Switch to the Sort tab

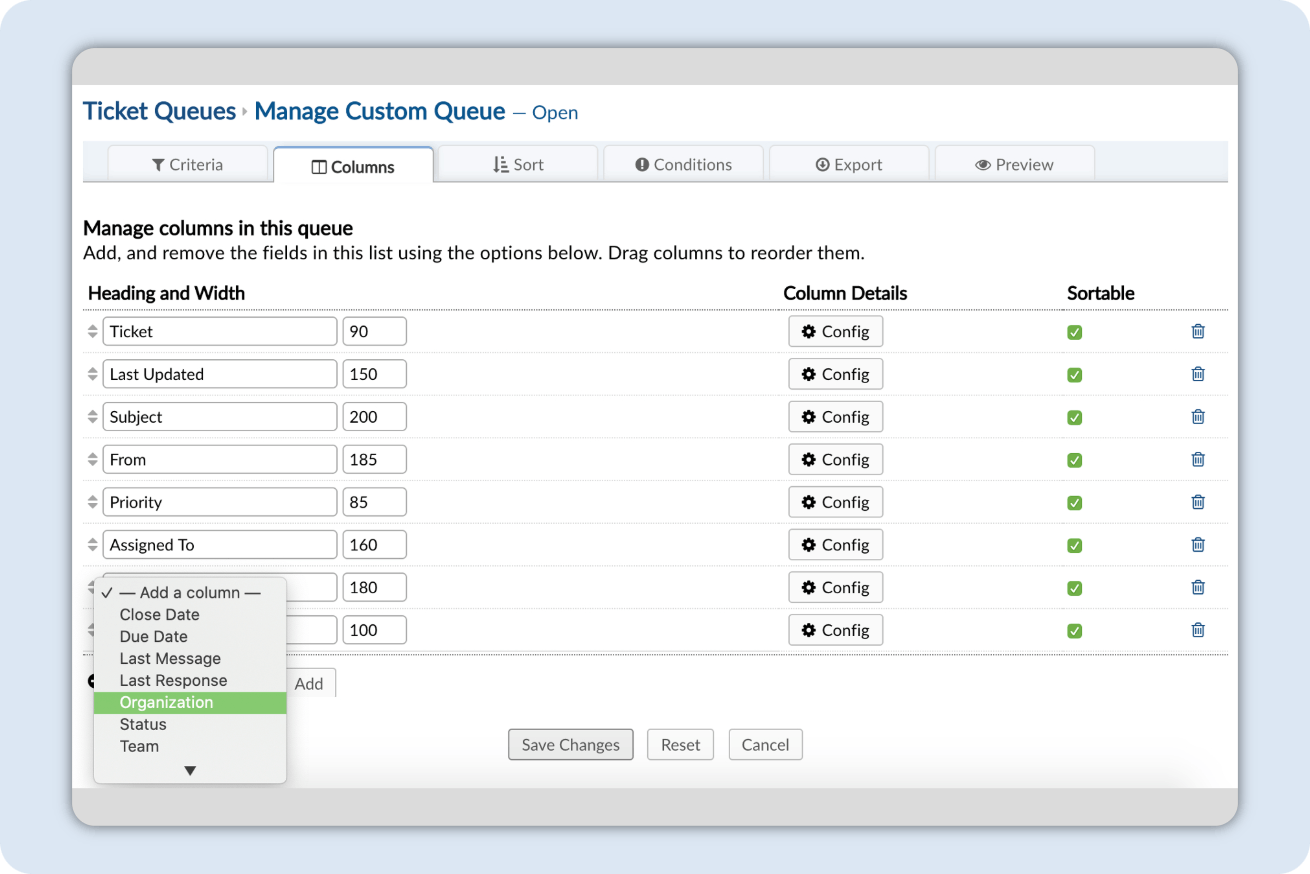(518, 164)
